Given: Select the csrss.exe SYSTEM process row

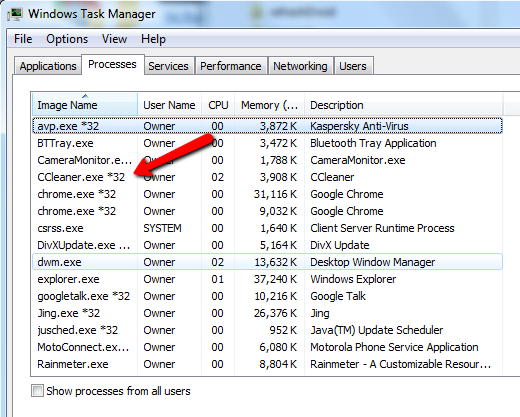Looking at the screenshot, I should coord(268,228).
